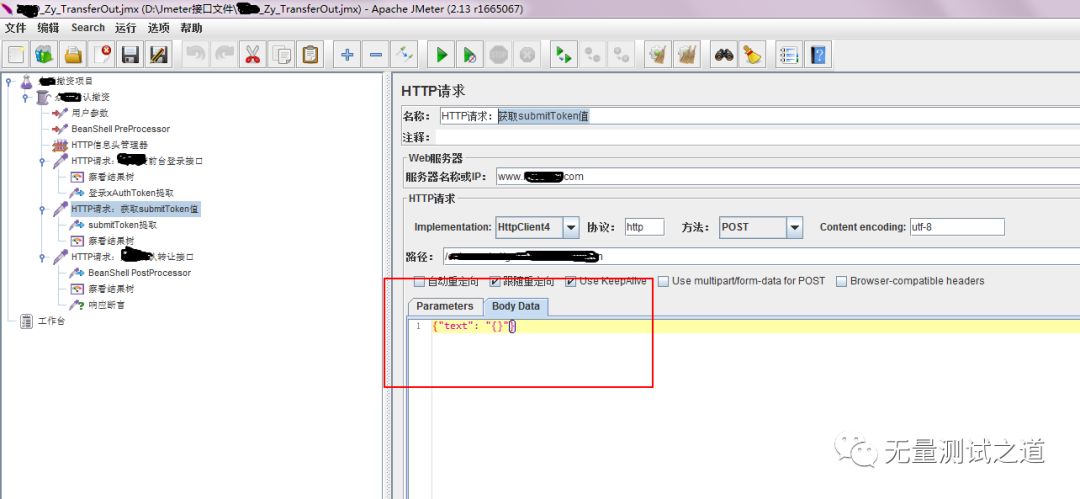This screenshot has height=499, width=1080.
Task: Open the Search menu
Action: click(88, 28)
